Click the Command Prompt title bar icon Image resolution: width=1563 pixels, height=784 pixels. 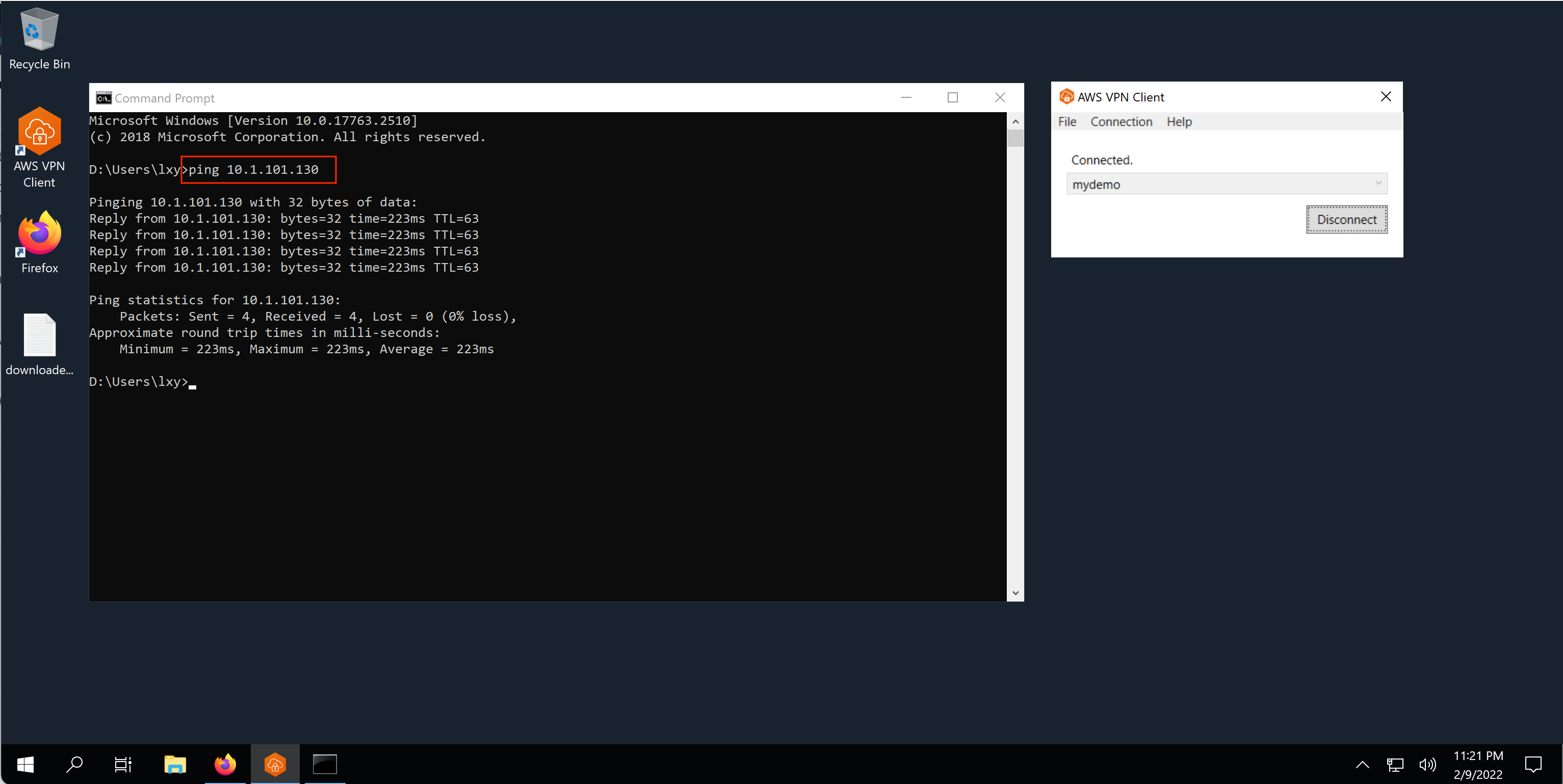104,98
